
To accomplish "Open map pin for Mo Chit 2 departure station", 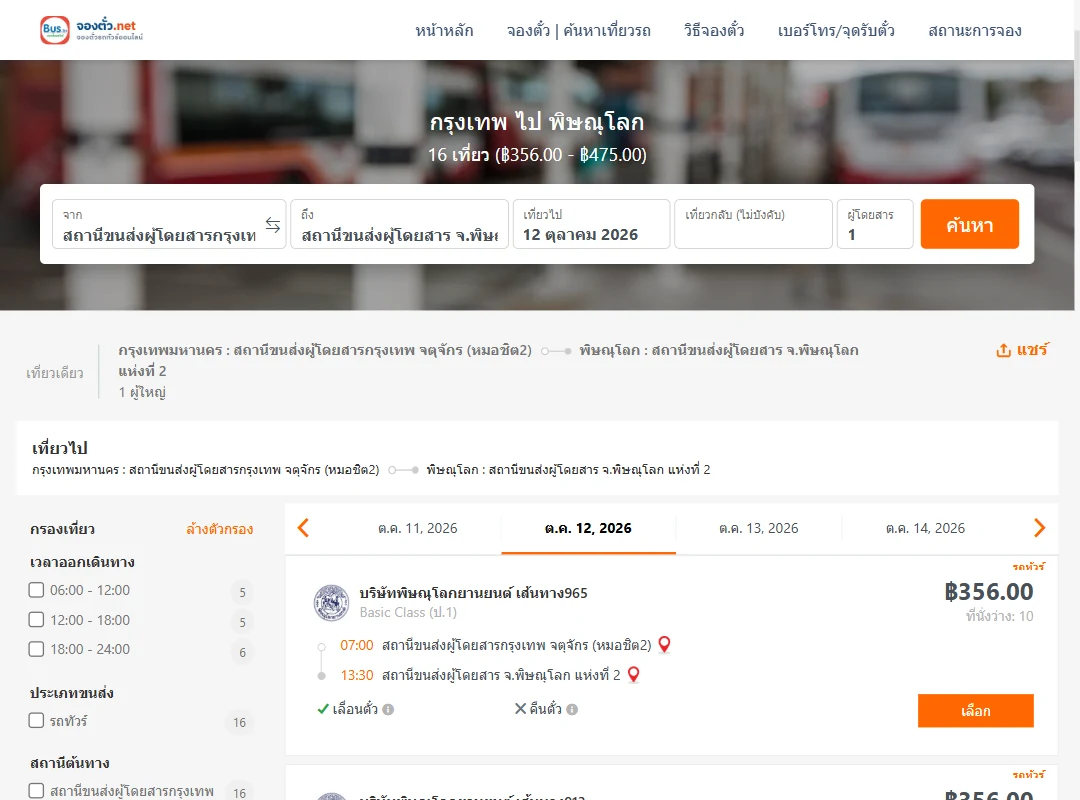I will tap(664, 645).
